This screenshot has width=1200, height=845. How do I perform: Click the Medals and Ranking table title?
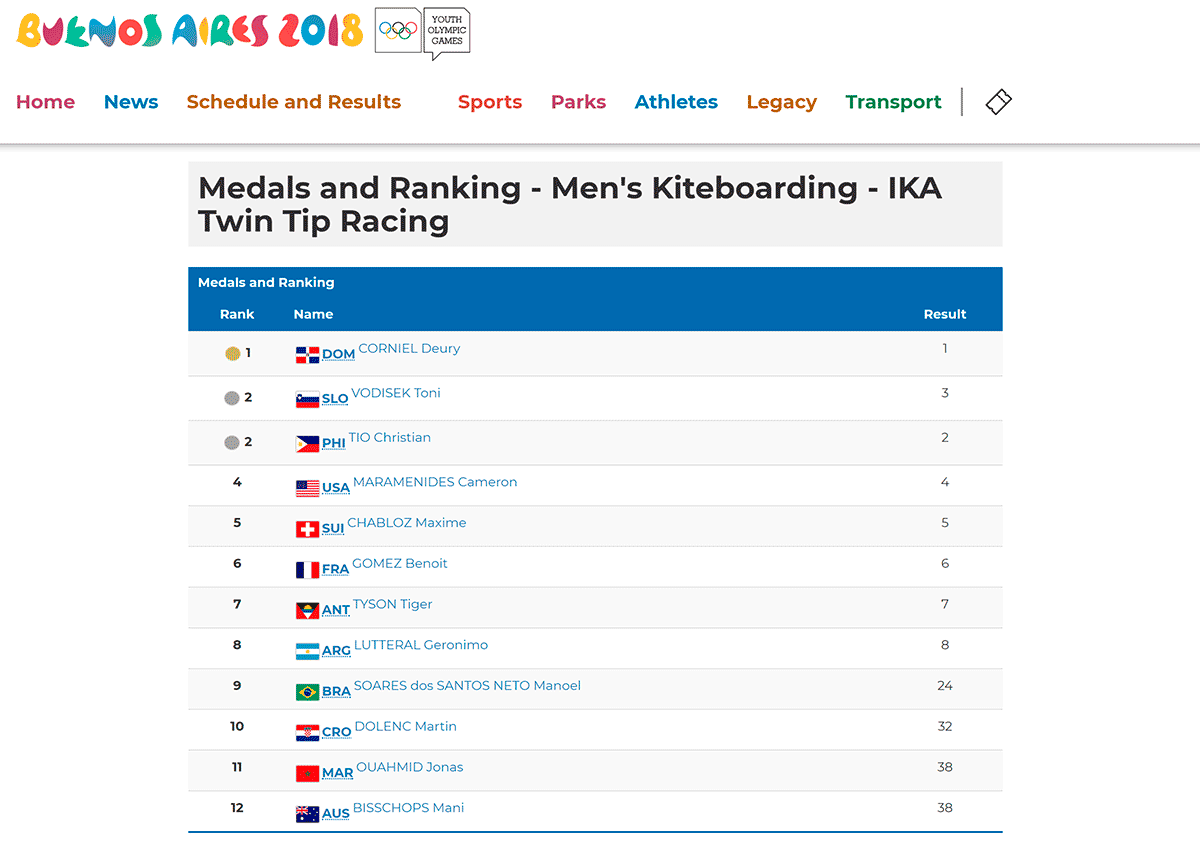click(x=266, y=283)
